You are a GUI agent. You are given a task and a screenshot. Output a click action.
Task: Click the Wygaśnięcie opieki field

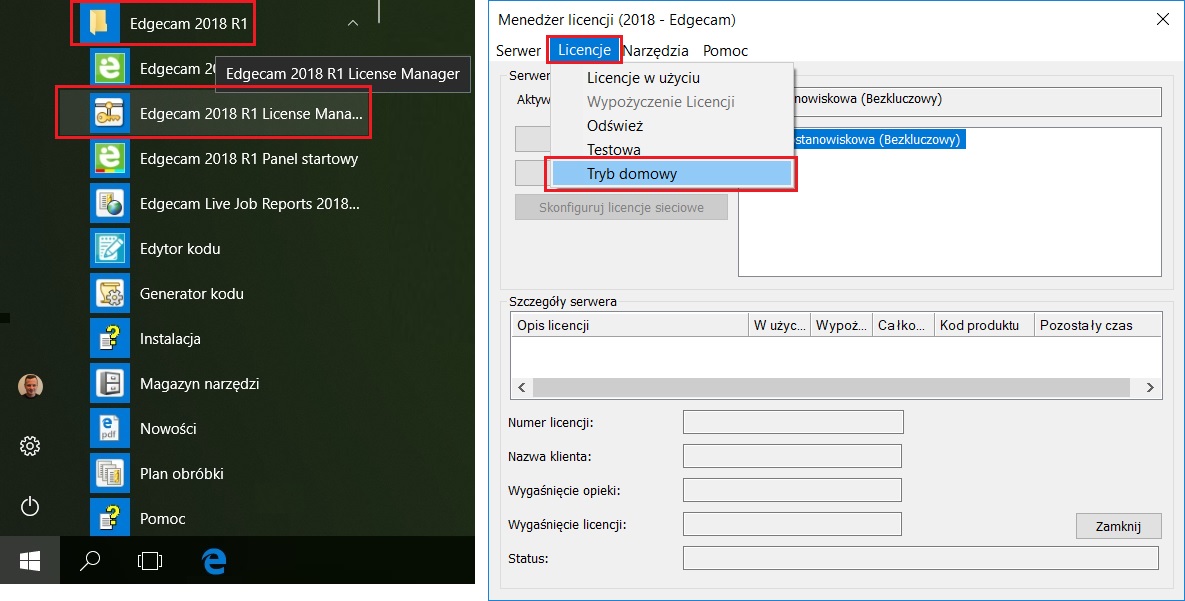[792, 490]
